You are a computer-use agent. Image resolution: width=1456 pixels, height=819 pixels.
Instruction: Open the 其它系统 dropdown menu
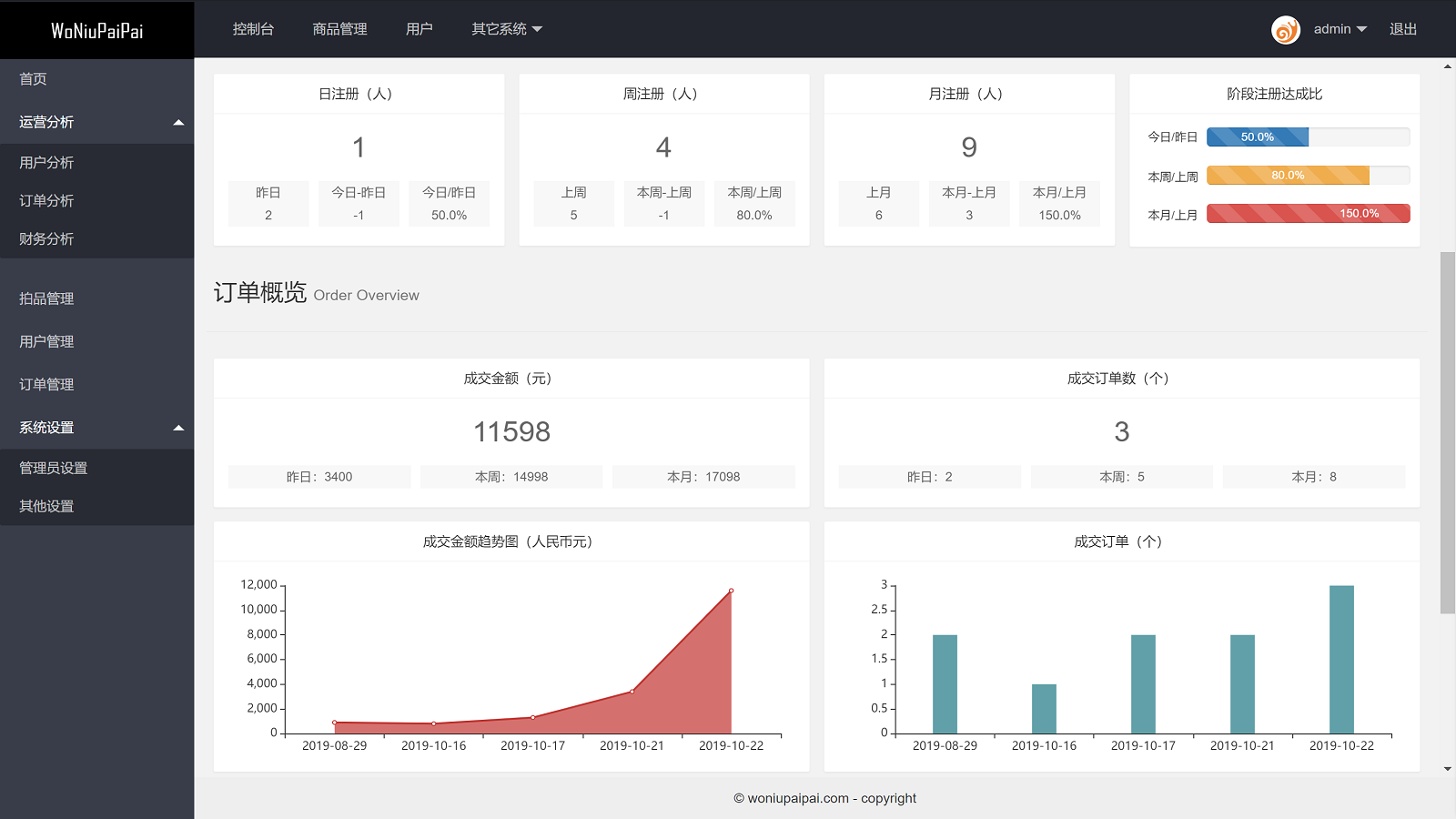point(507,29)
